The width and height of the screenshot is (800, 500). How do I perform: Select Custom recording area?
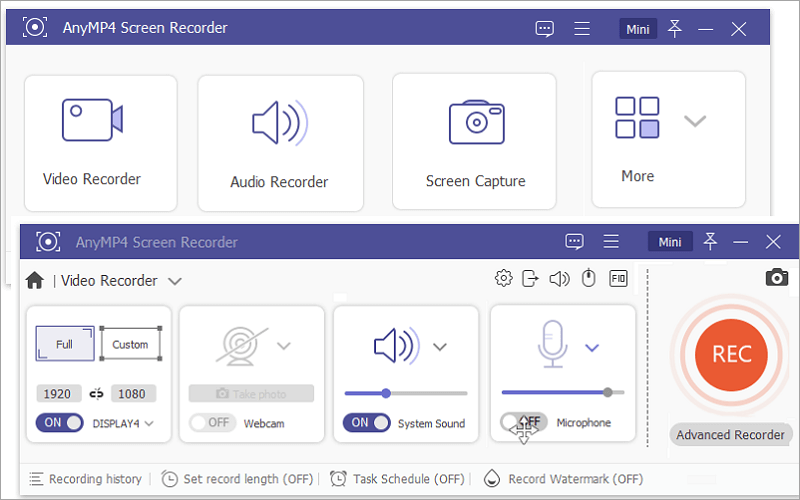click(x=131, y=344)
